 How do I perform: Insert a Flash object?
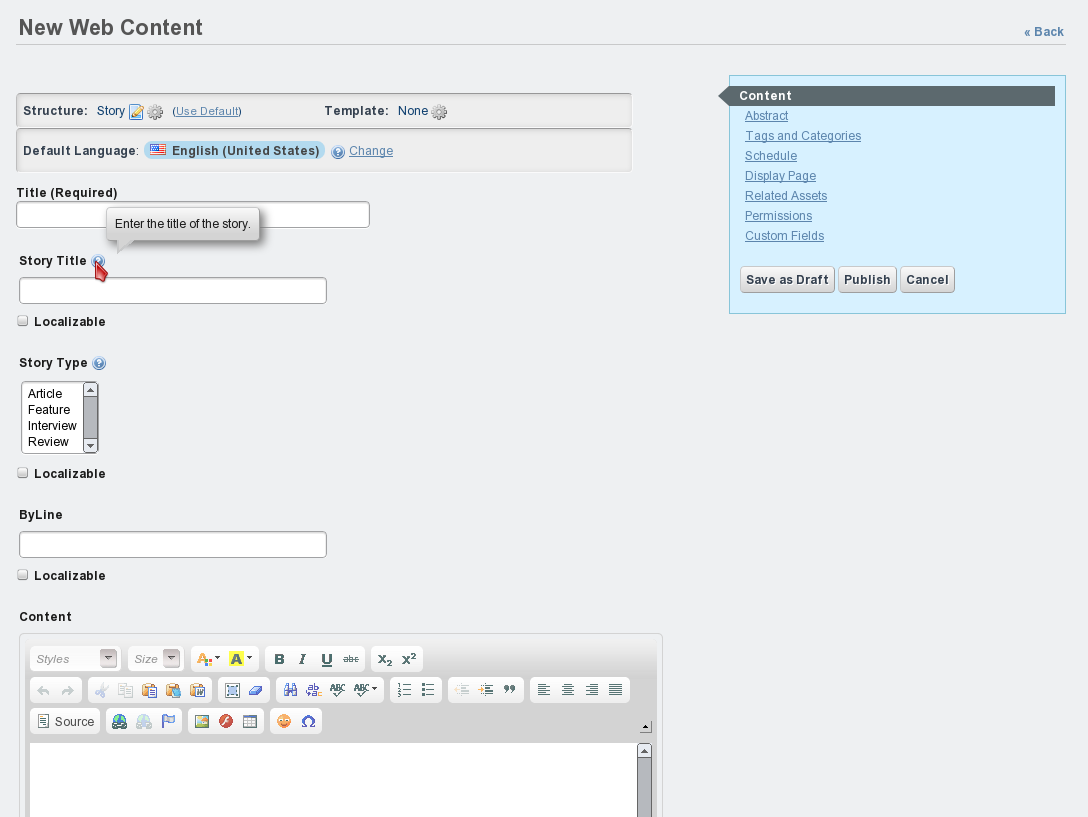pos(226,721)
